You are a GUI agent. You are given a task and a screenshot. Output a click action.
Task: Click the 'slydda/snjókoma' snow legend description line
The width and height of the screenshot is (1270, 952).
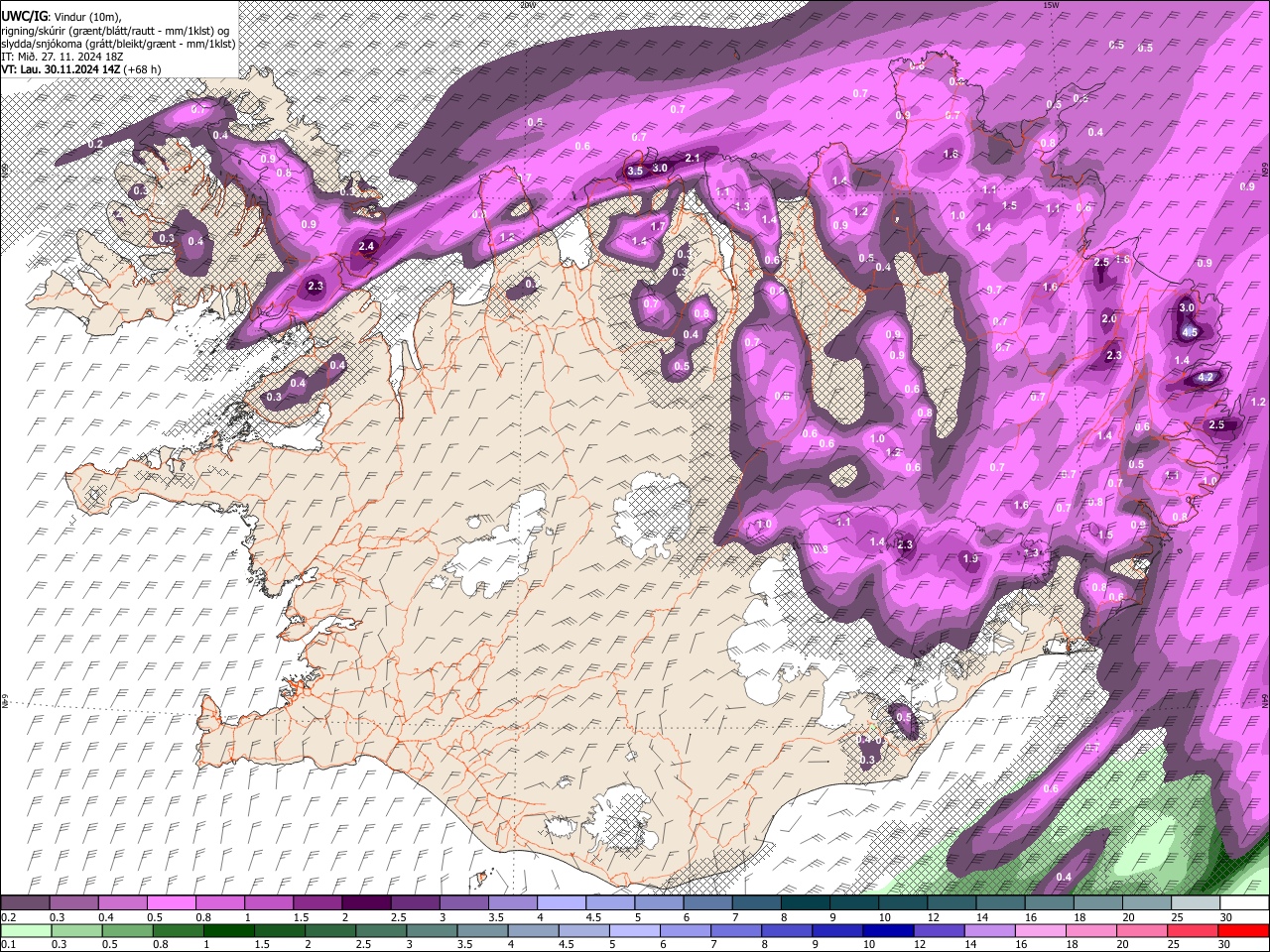(x=118, y=44)
